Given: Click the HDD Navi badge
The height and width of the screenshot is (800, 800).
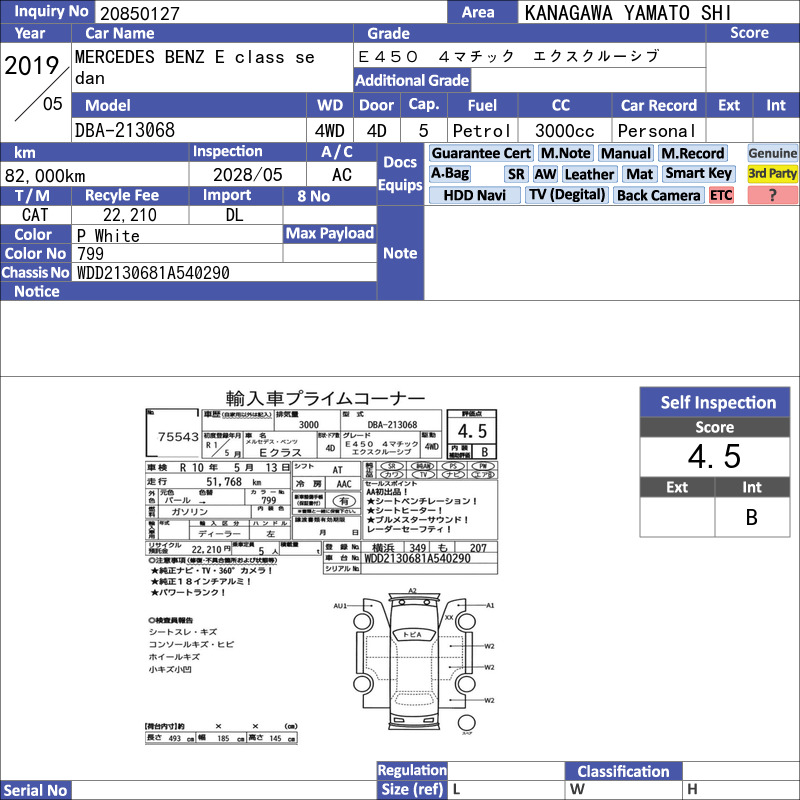Looking at the screenshot, I should point(474,195).
